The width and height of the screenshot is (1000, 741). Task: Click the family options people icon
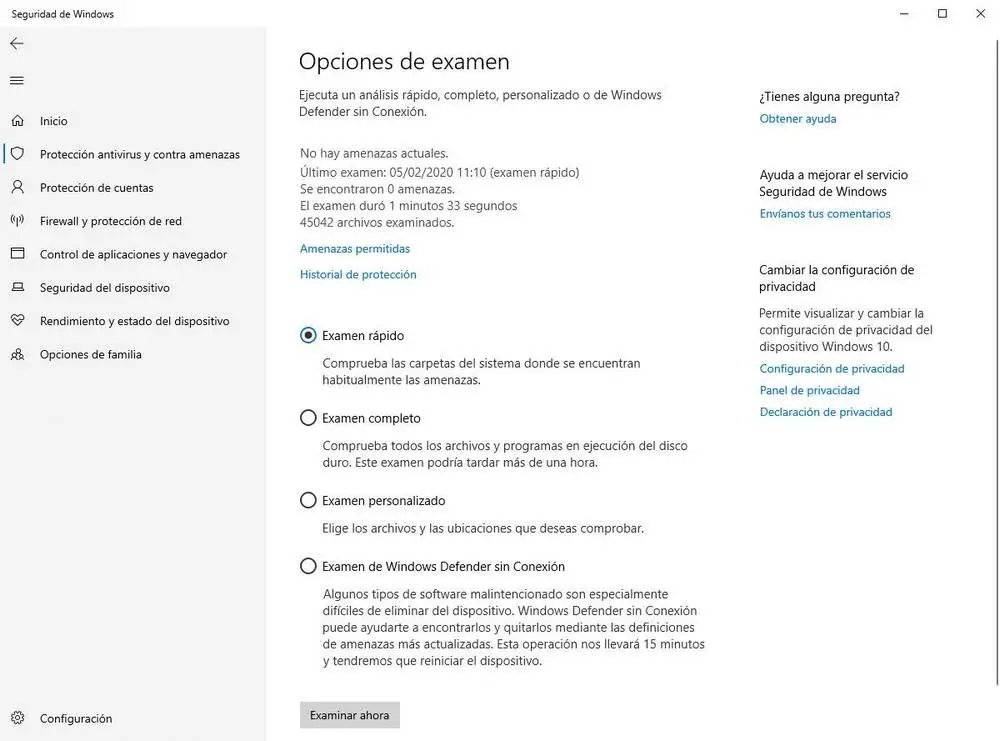(x=18, y=354)
